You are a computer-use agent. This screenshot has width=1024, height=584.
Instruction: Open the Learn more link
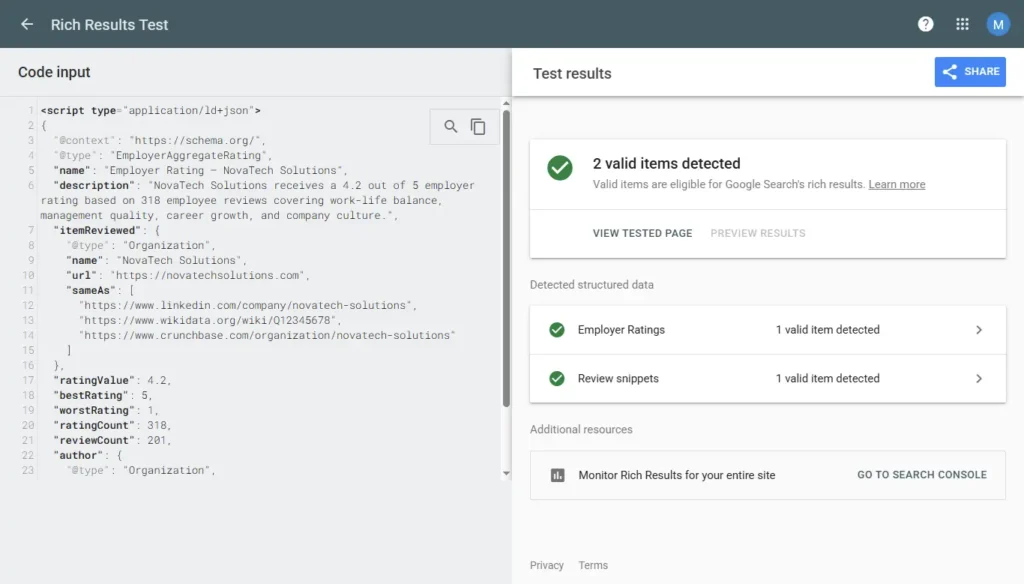pyautogui.click(x=897, y=184)
